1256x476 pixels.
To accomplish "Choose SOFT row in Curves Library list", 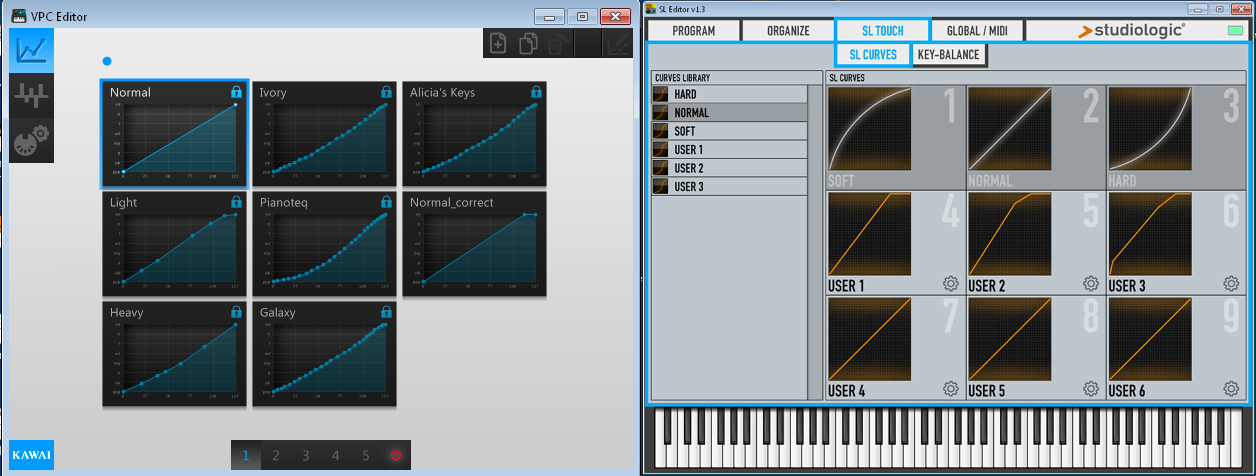I will [729, 131].
